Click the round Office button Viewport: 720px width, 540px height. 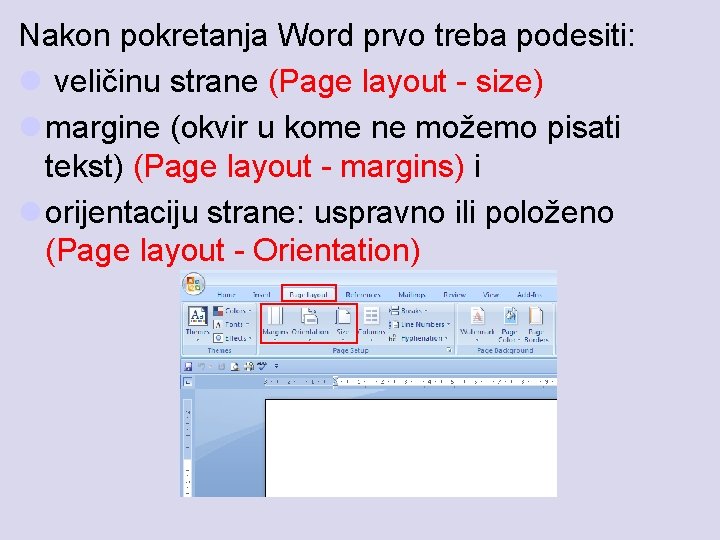[x=193, y=283]
